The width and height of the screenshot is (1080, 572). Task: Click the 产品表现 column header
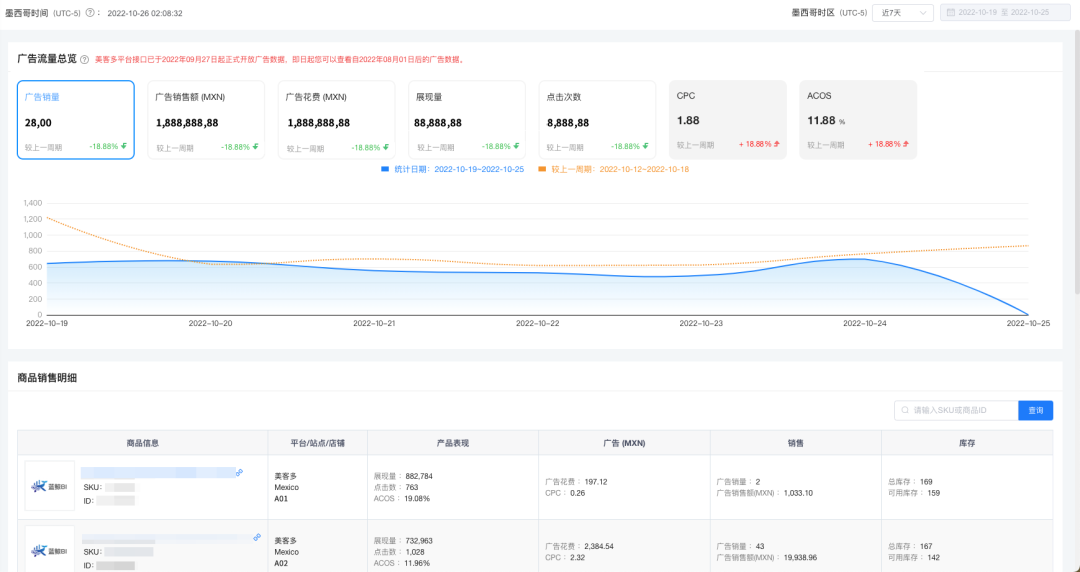[x=453, y=443]
